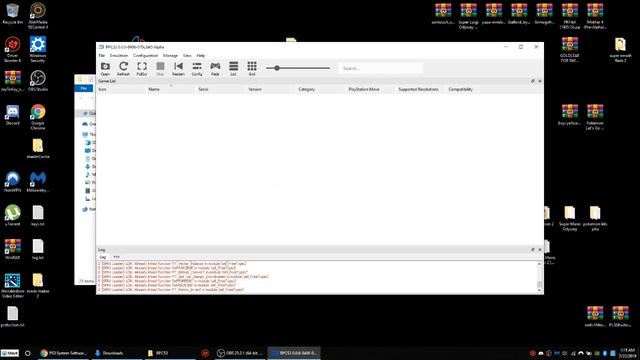Click the Supported Resolutions column header

click(418, 89)
